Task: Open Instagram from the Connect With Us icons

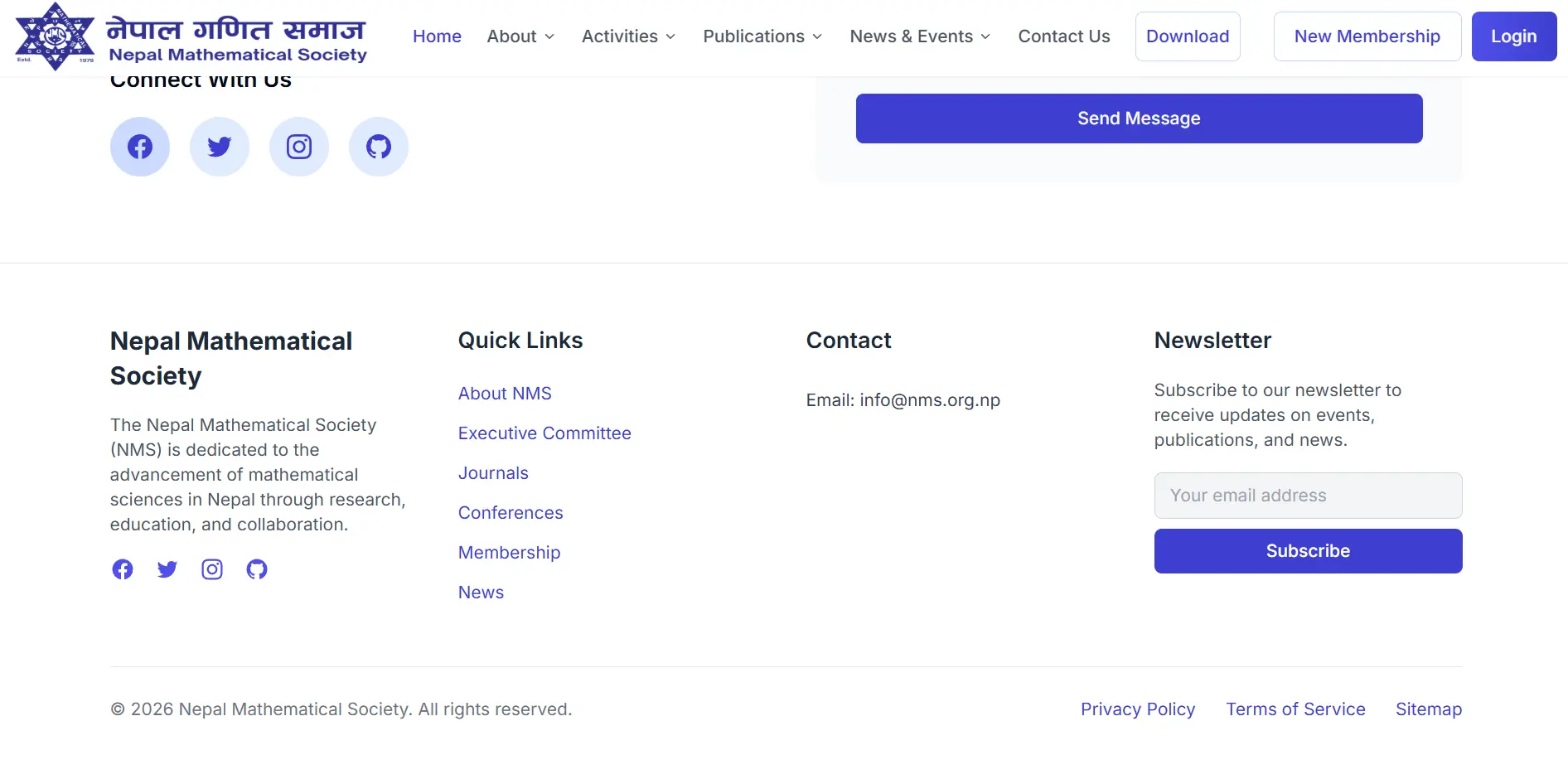Action: (299, 147)
